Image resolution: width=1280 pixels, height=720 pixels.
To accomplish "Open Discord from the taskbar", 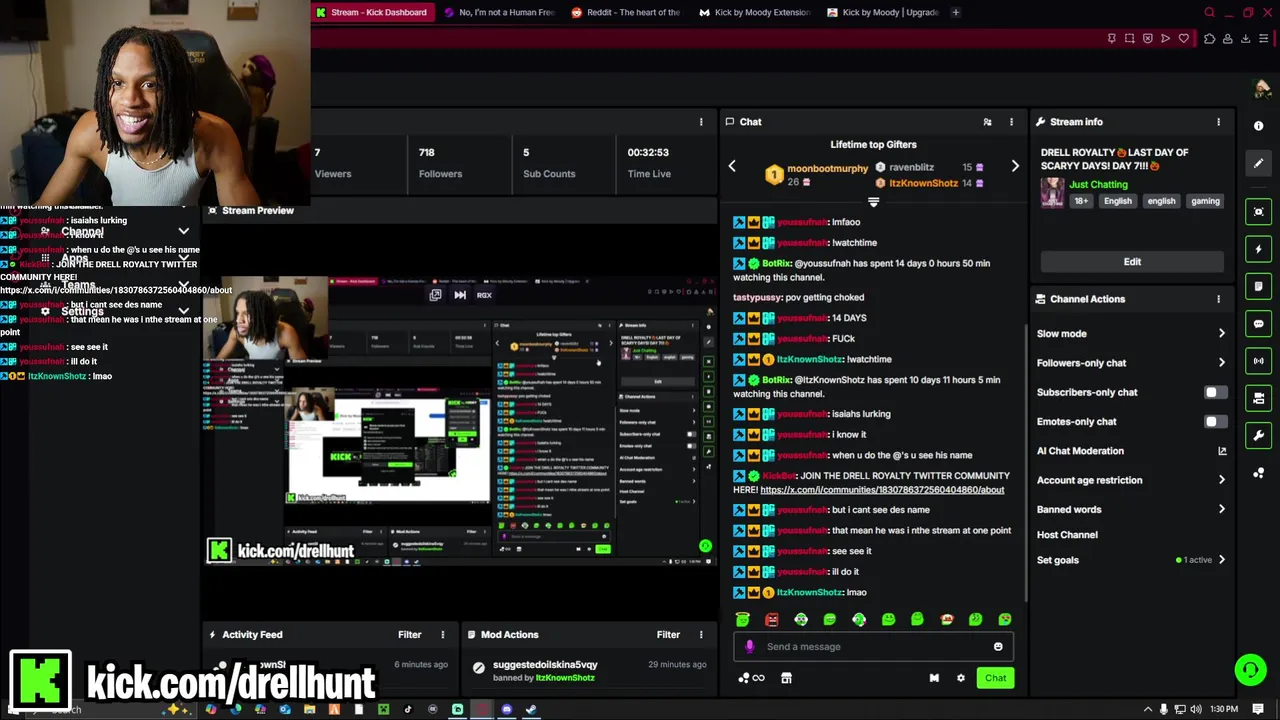I will click(506, 710).
